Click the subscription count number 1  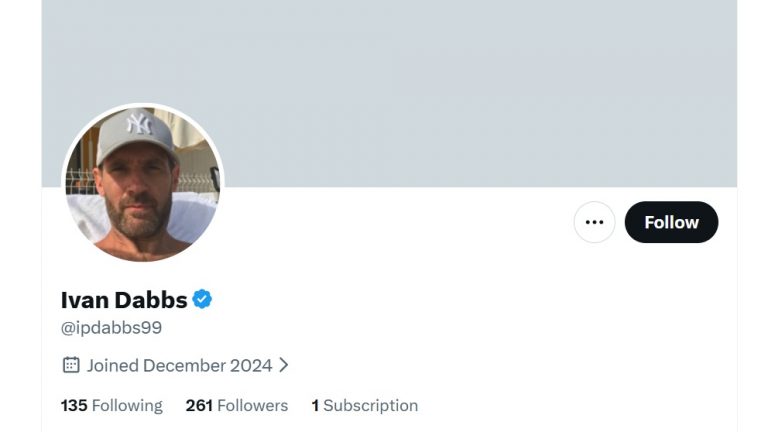(x=315, y=405)
